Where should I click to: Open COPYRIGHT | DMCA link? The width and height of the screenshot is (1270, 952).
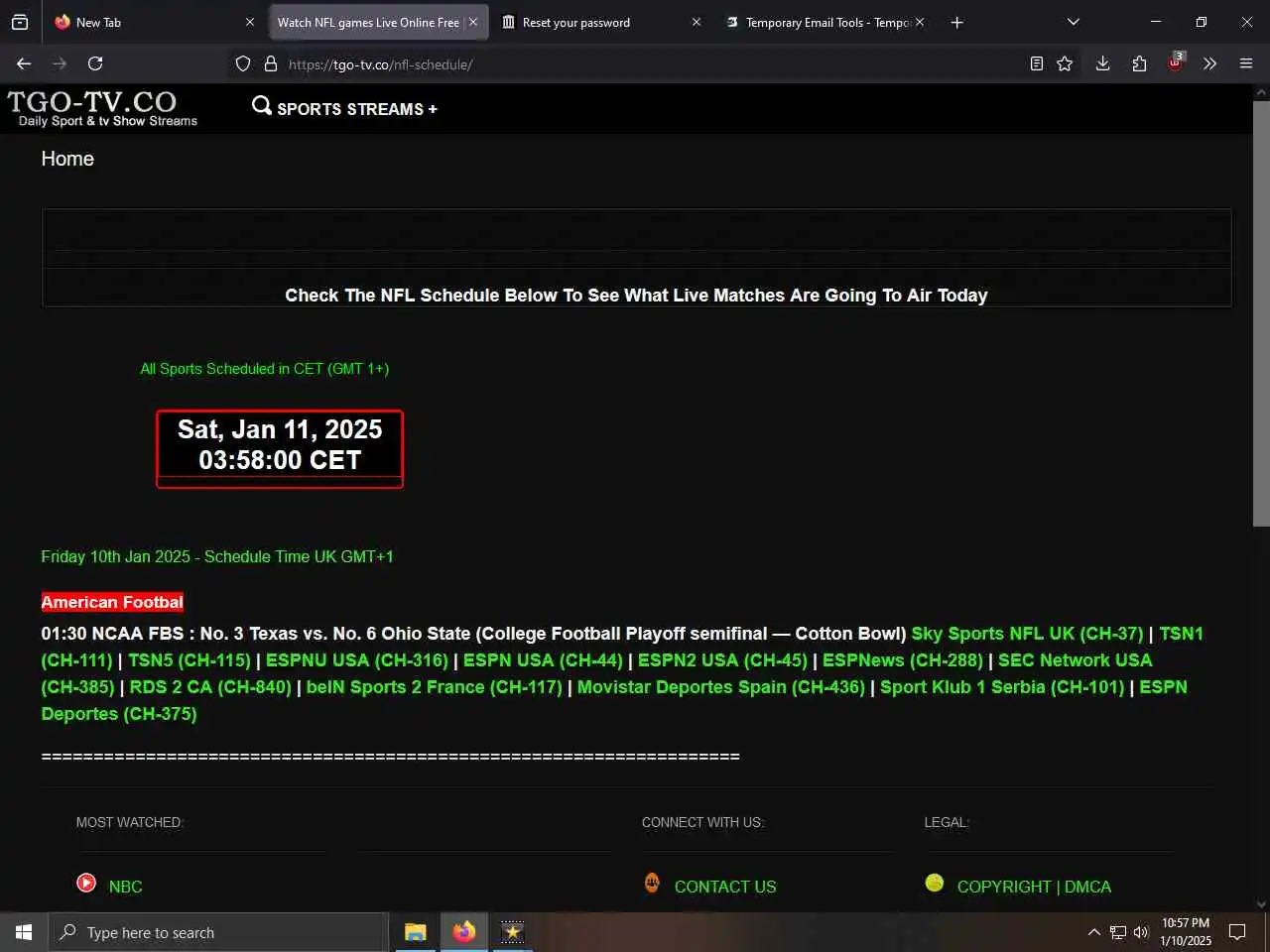[x=1034, y=887]
